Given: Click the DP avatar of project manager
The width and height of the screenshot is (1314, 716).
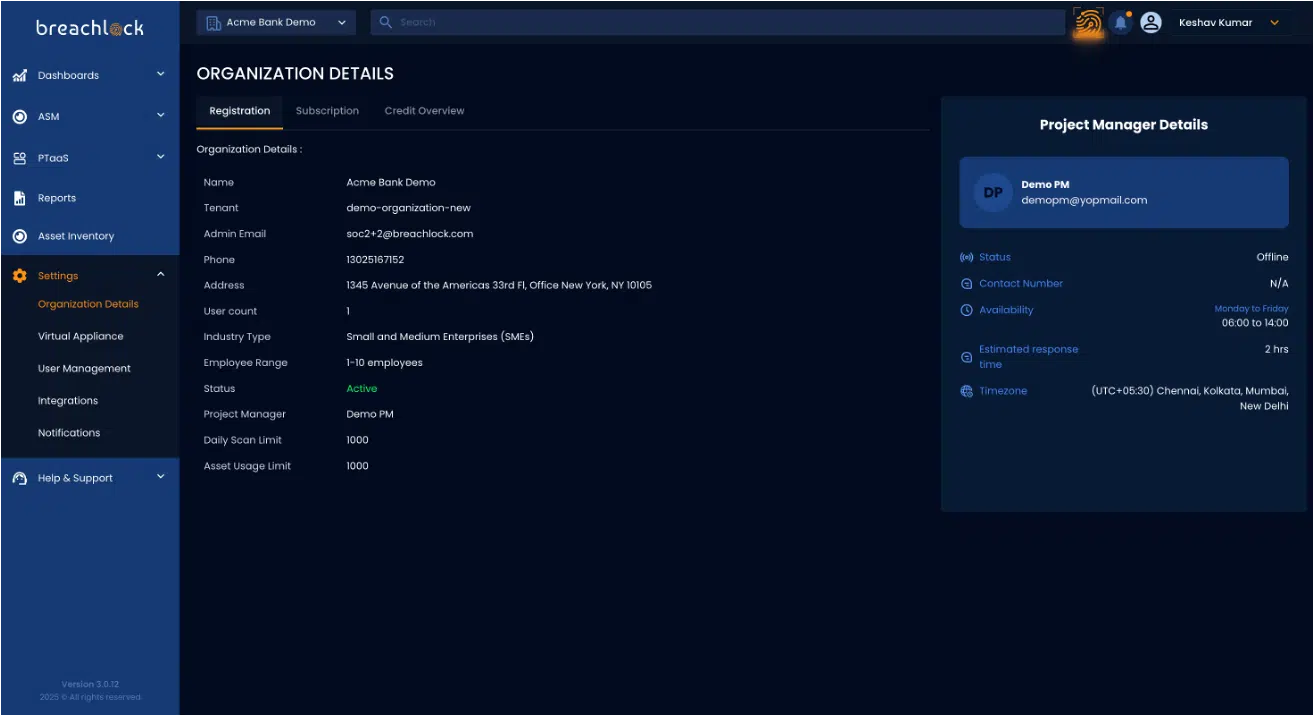Looking at the screenshot, I should pos(993,192).
